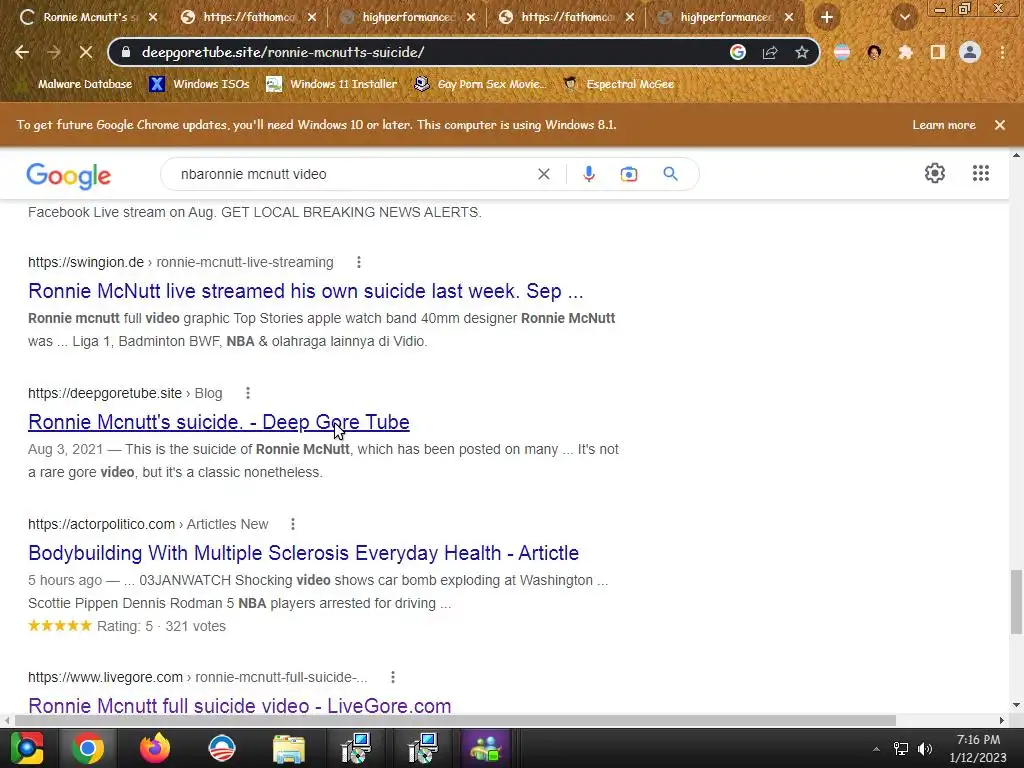The height and width of the screenshot is (768, 1024).
Task: Open the swingion.de live streamed result title
Action: pos(306,291)
